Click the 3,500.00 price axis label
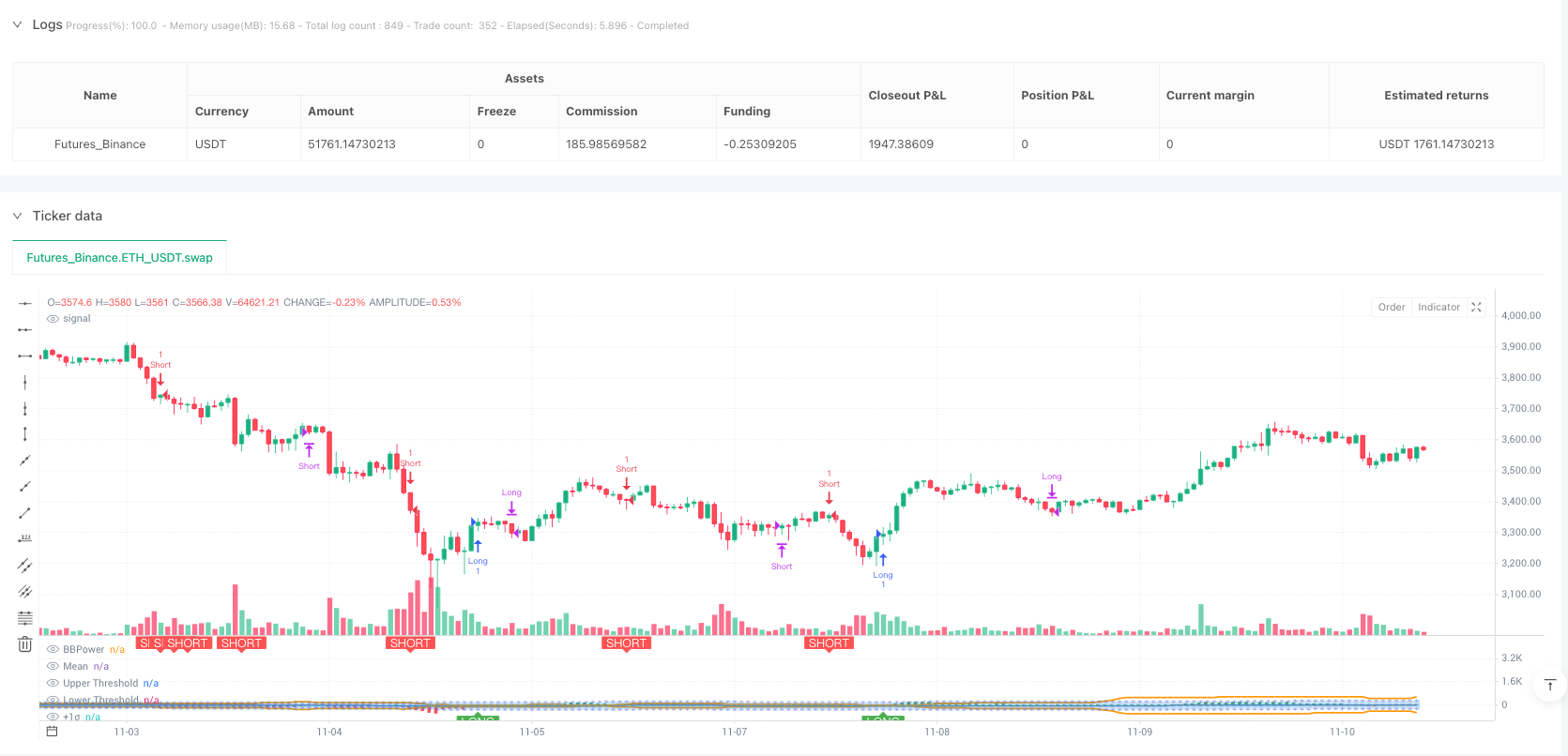1568x756 pixels. (1520, 471)
